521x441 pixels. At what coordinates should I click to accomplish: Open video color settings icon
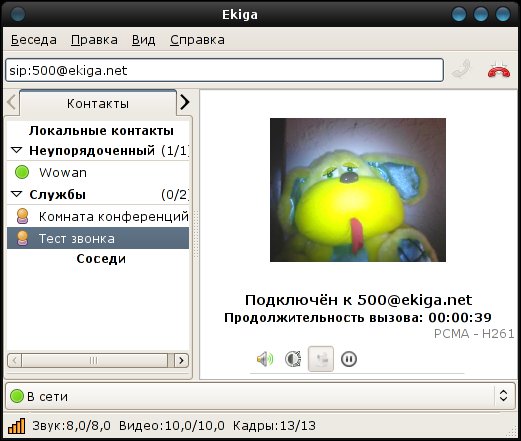click(x=293, y=359)
